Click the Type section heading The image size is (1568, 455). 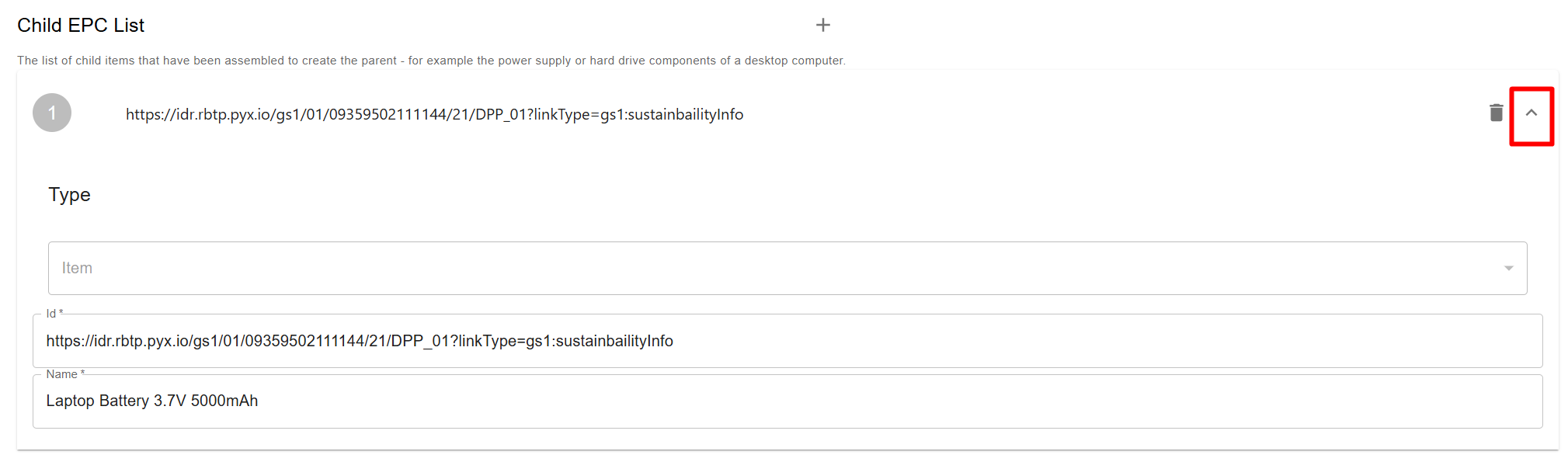coord(69,195)
